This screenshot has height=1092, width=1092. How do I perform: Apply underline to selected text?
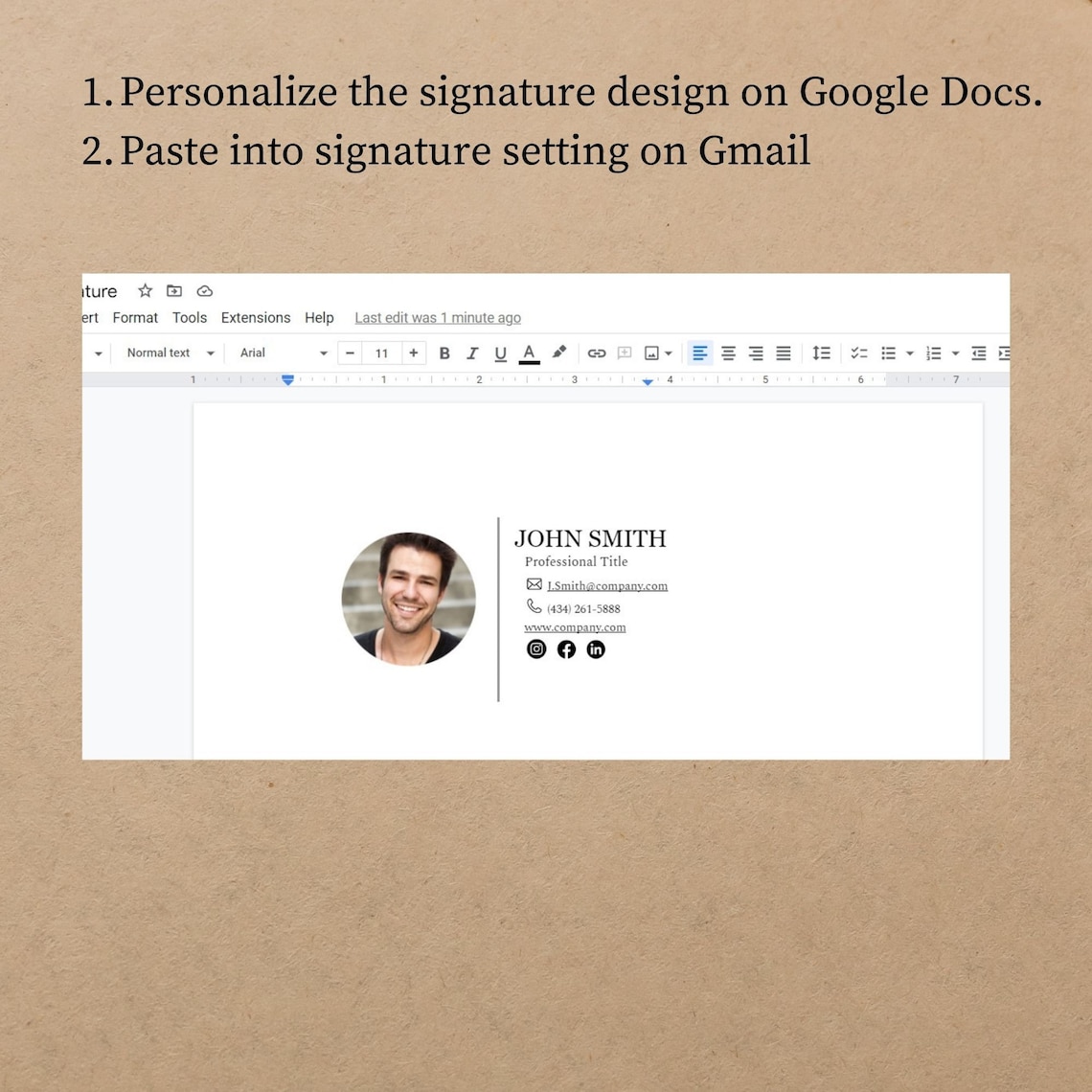tap(500, 353)
